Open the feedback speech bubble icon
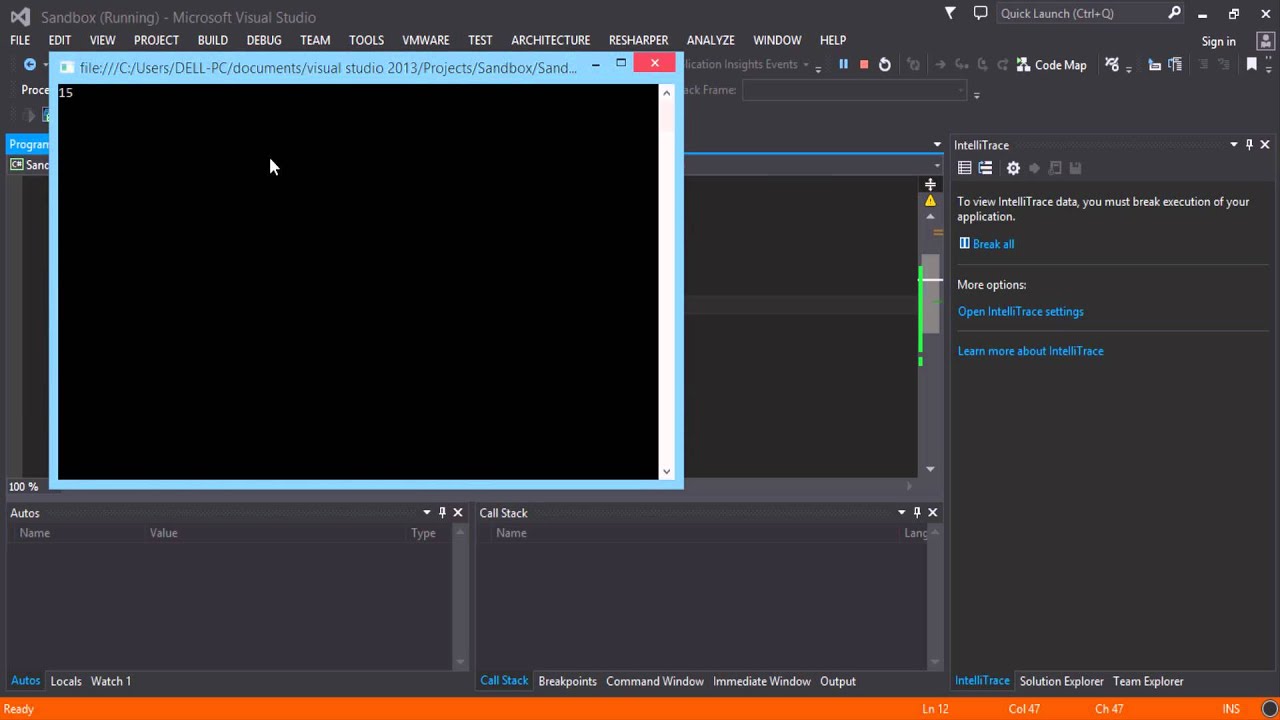The height and width of the screenshot is (720, 1280). [x=980, y=13]
